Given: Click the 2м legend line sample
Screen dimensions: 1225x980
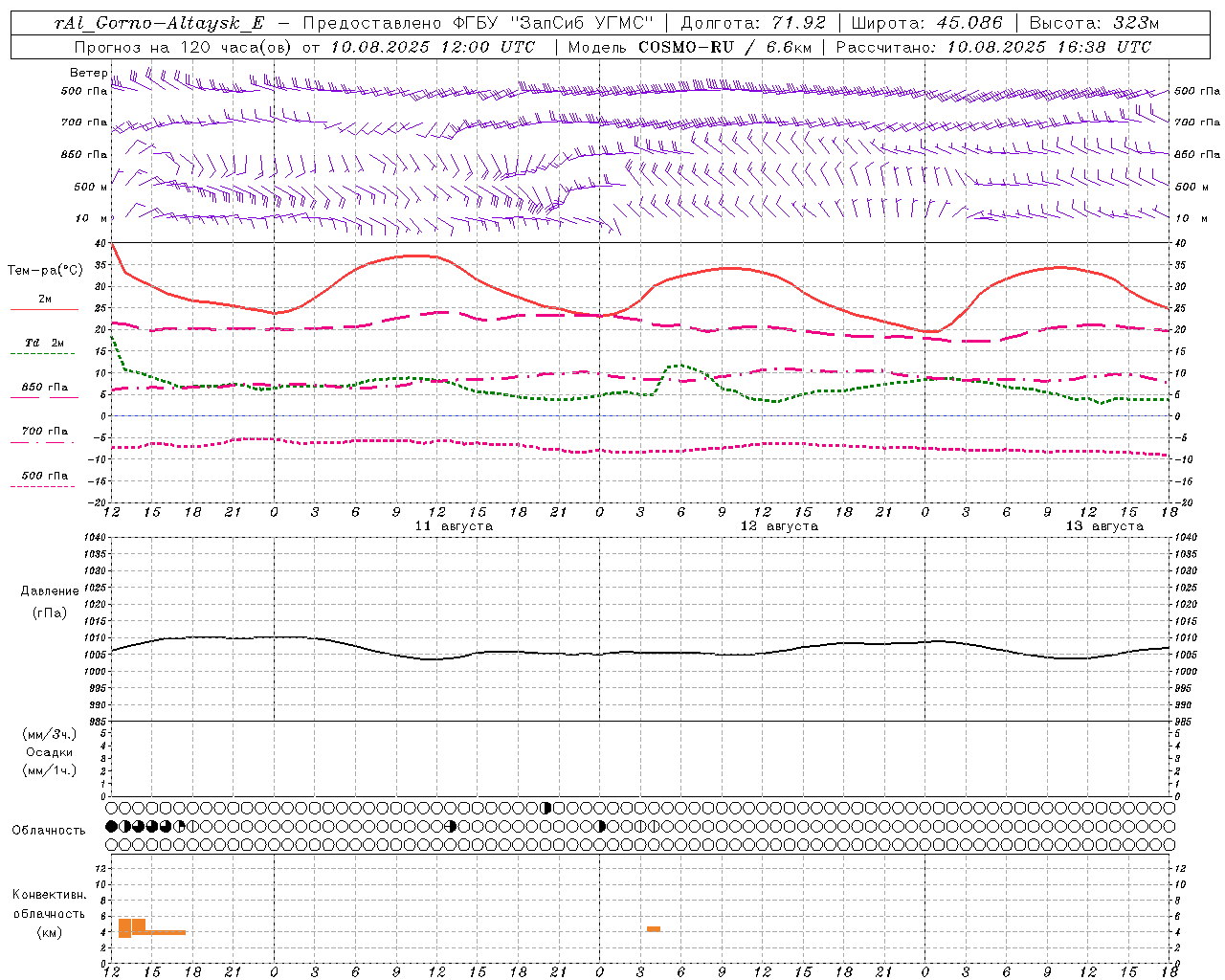Looking at the screenshot, I should (x=44, y=309).
